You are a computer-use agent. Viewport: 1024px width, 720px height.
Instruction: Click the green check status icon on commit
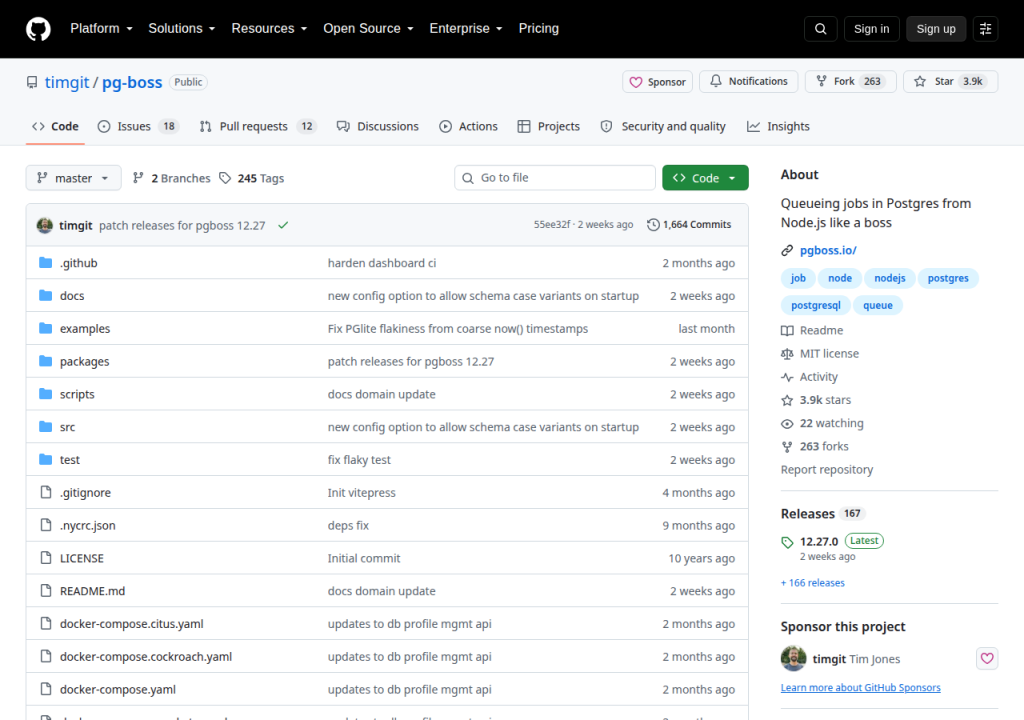(283, 225)
